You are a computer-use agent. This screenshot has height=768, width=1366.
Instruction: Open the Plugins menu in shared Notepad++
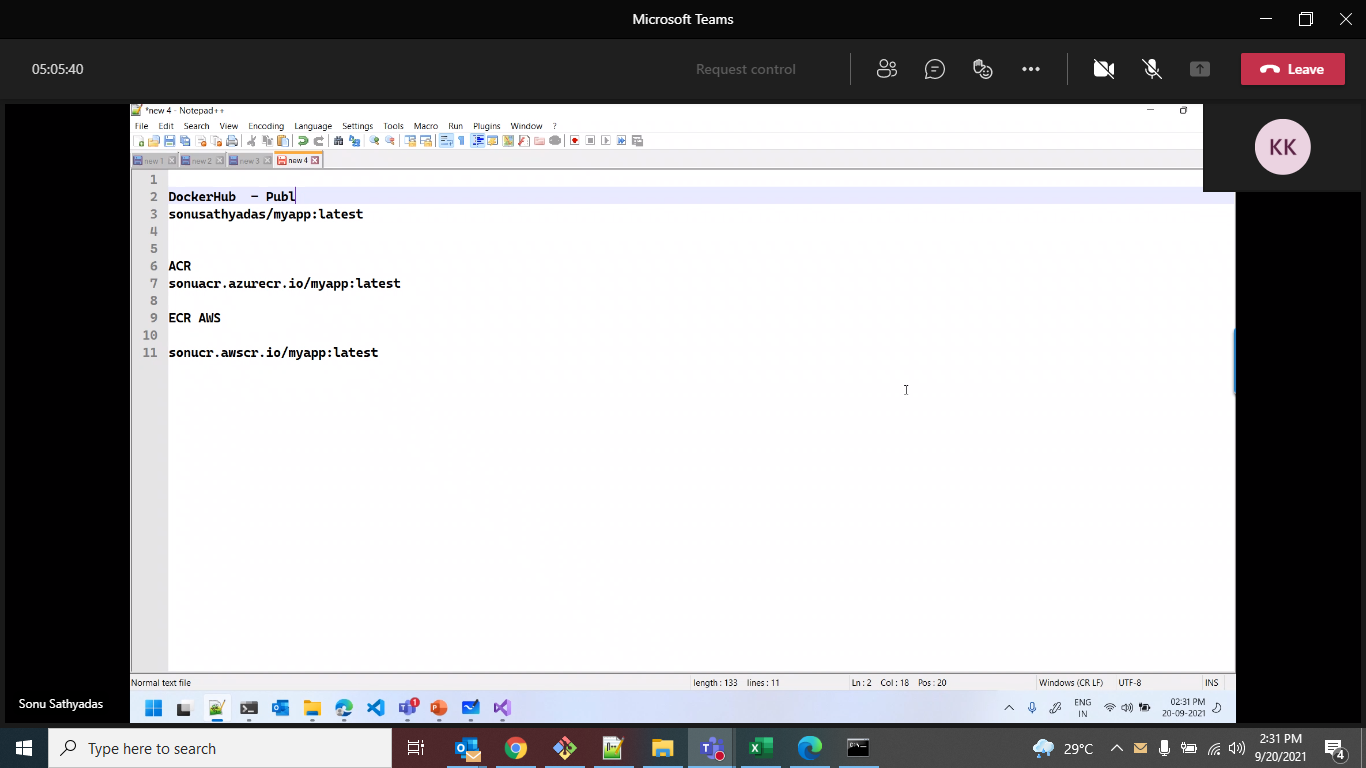point(487,126)
